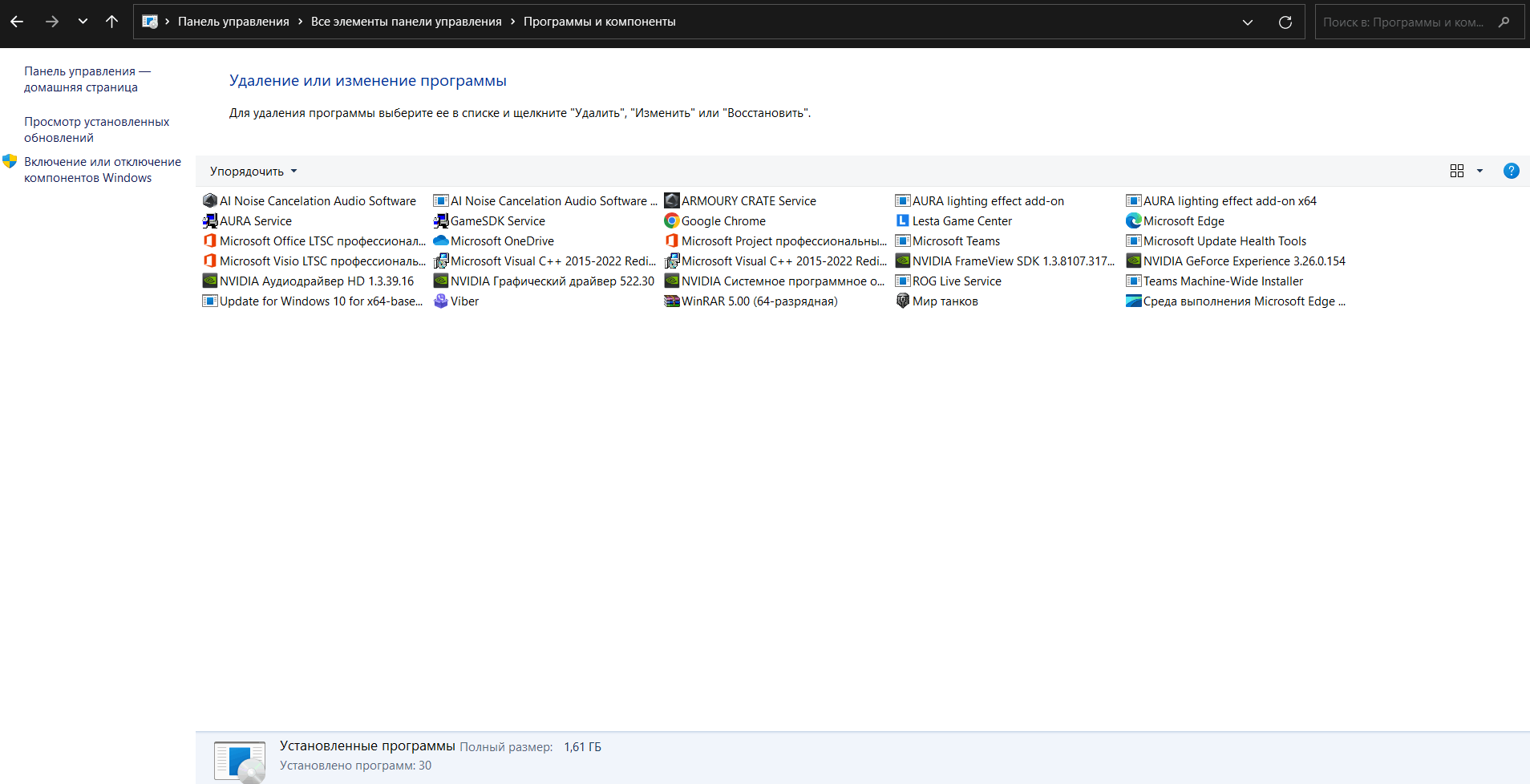The height and width of the screenshot is (784, 1530).
Task: Click the Среда выполнения Microsoft Edge icon
Action: (x=1134, y=301)
